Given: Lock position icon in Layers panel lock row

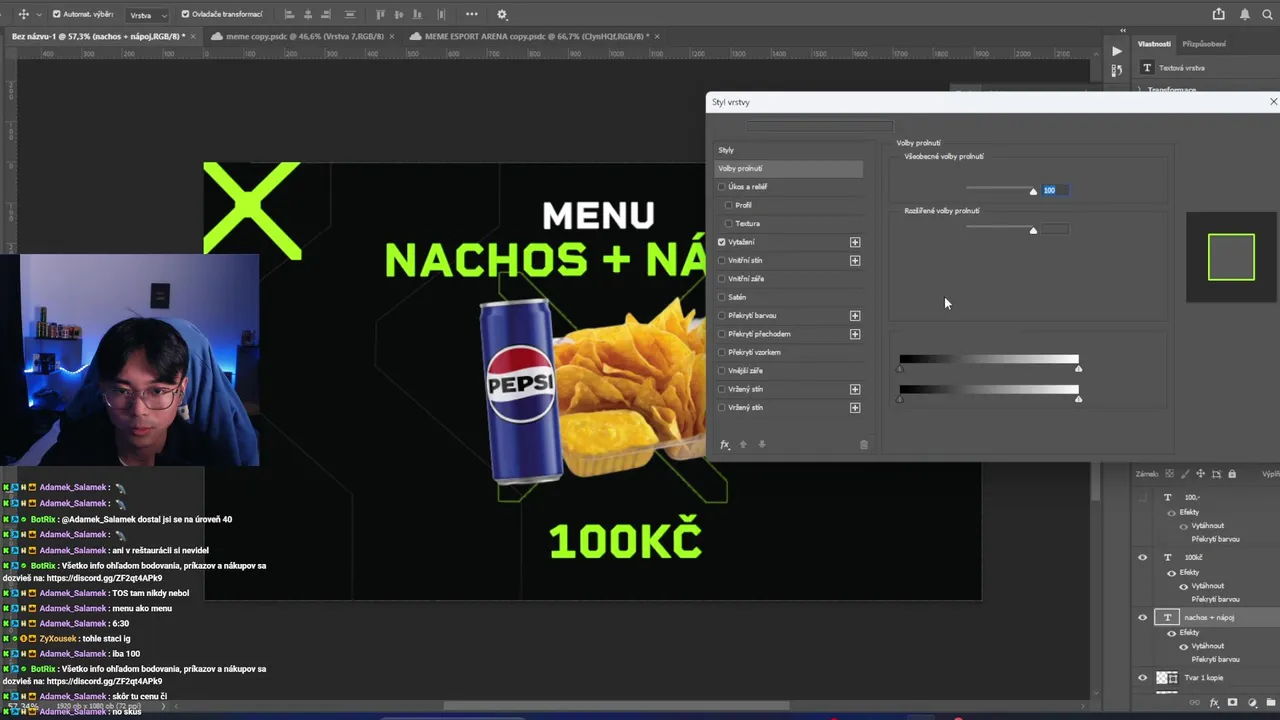Looking at the screenshot, I should (1201, 473).
